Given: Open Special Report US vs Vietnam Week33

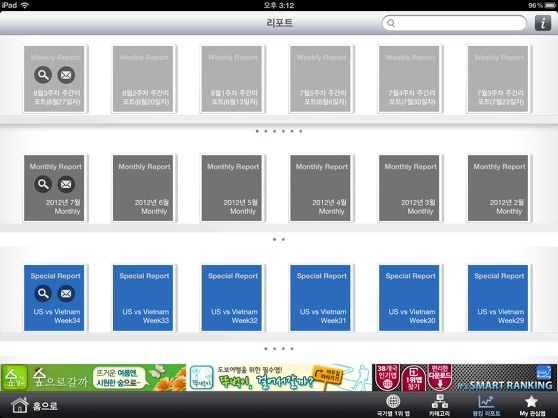Looking at the screenshot, I should coord(143,298).
